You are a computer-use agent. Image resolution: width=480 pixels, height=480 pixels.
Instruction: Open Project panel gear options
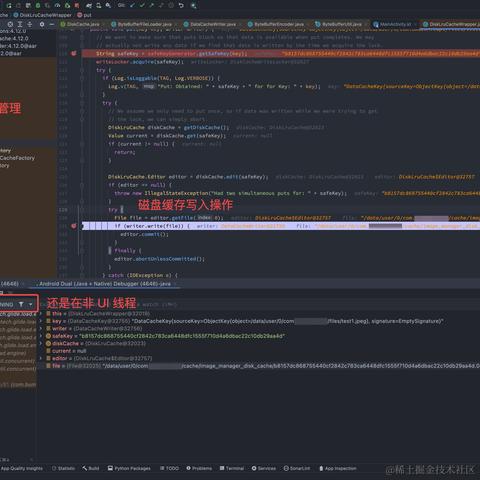(x=42, y=24)
